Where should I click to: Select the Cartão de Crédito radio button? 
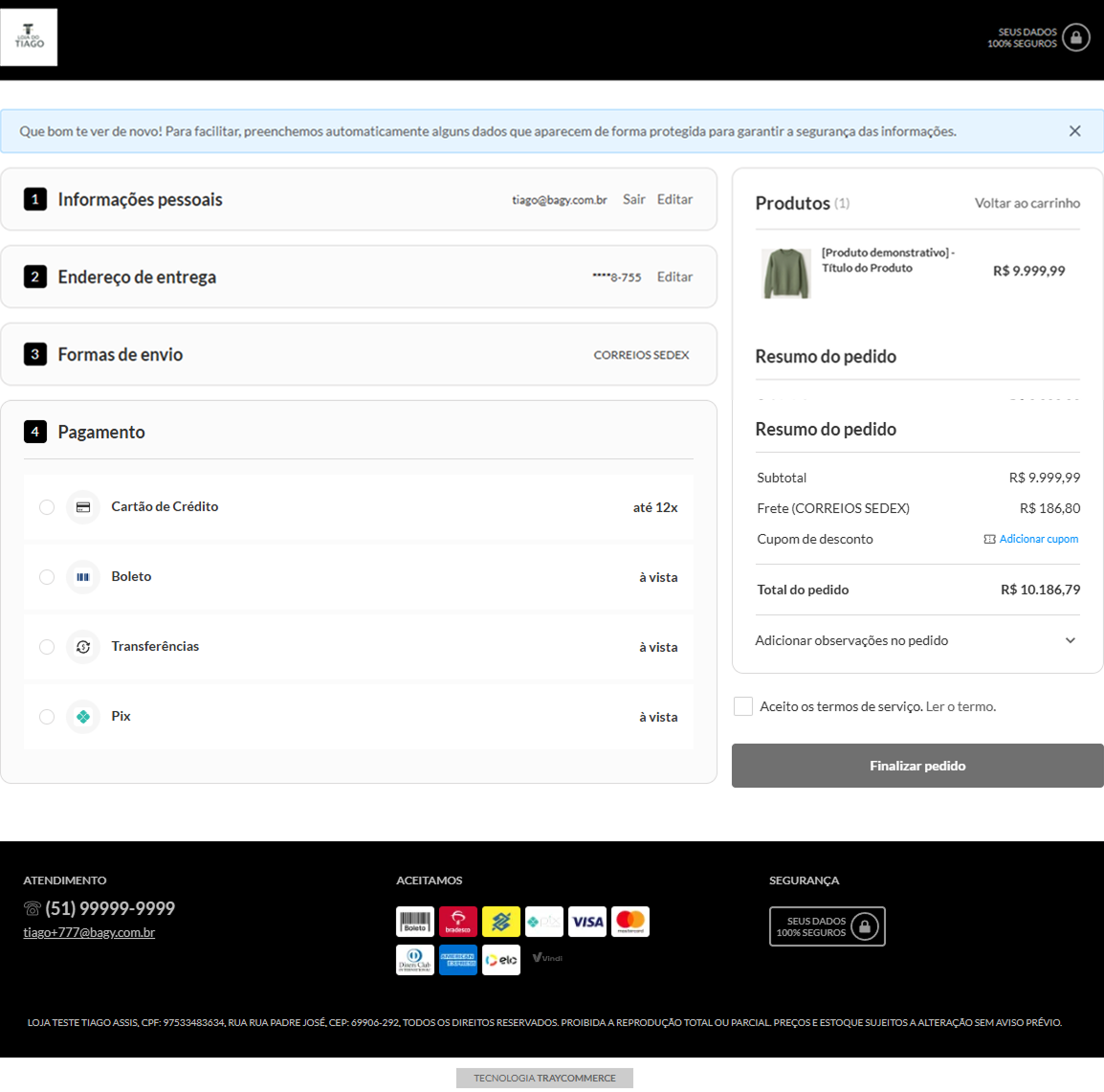coord(47,507)
